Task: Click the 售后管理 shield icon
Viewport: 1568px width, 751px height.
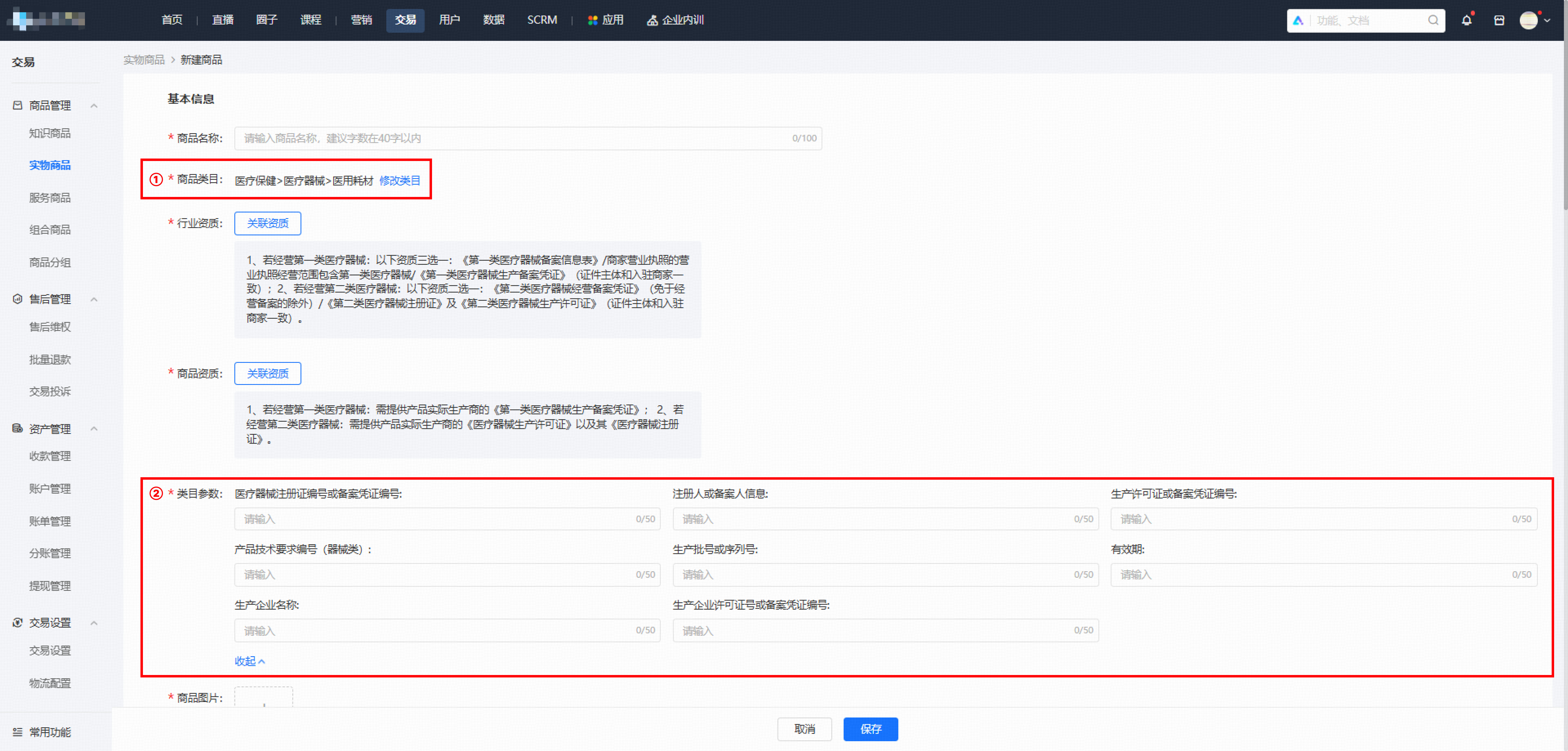Action: 18,299
